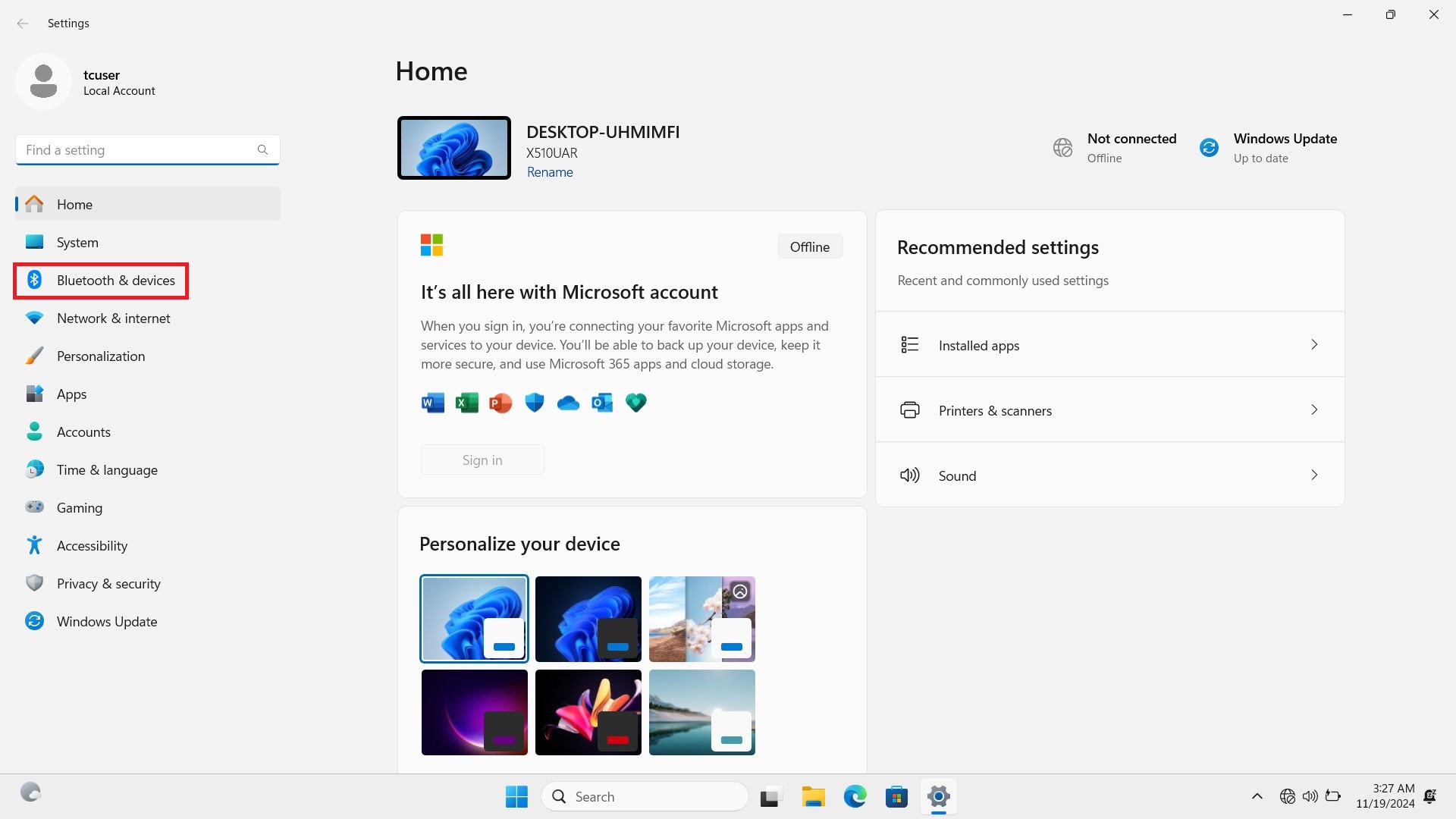Image resolution: width=1456 pixels, height=819 pixels.
Task: Click the Windows Update sidebar icon
Action: click(35, 621)
